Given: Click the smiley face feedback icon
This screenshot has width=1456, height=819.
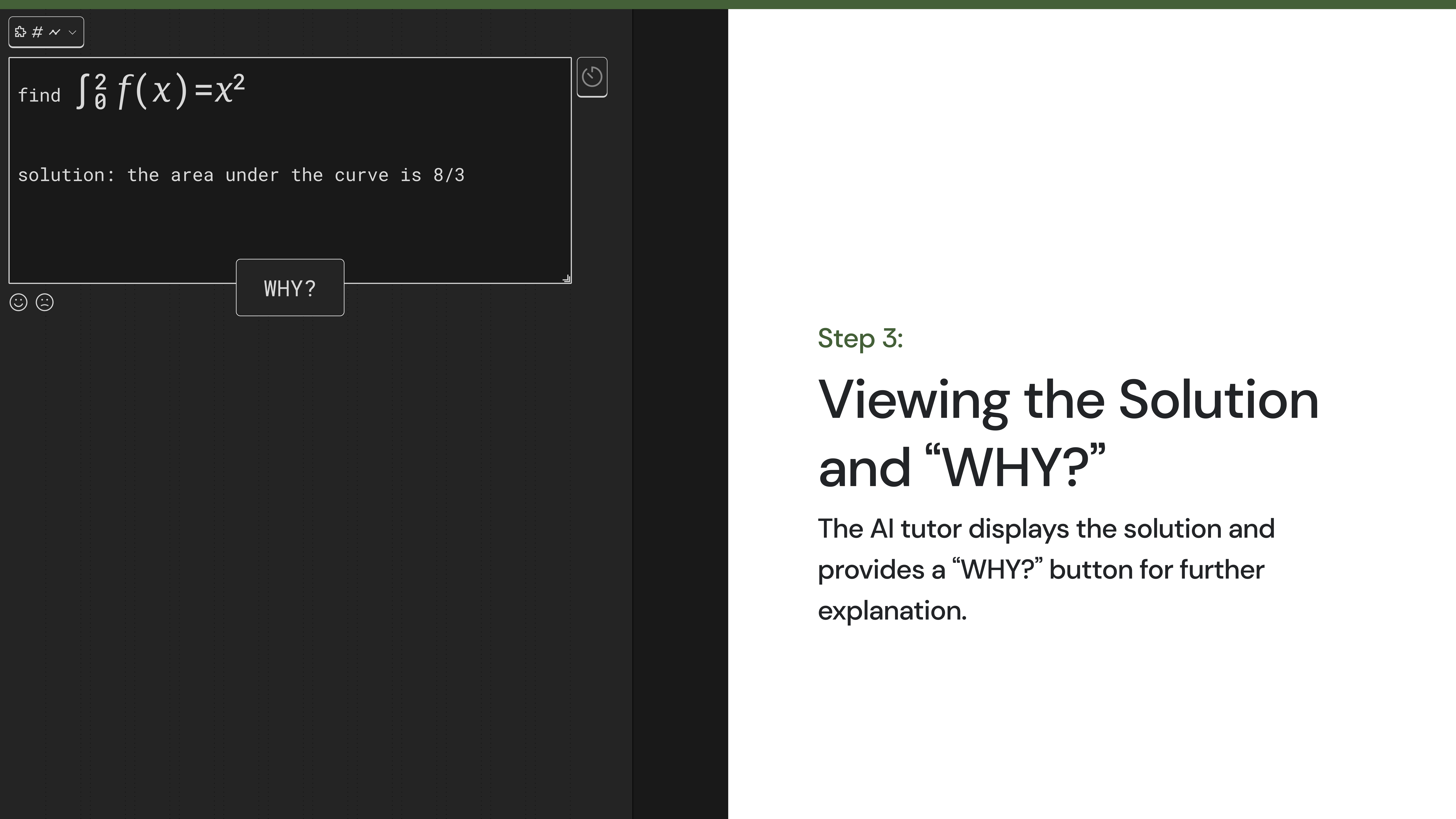Looking at the screenshot, I should pyautogui.click(x=19, y=302).
